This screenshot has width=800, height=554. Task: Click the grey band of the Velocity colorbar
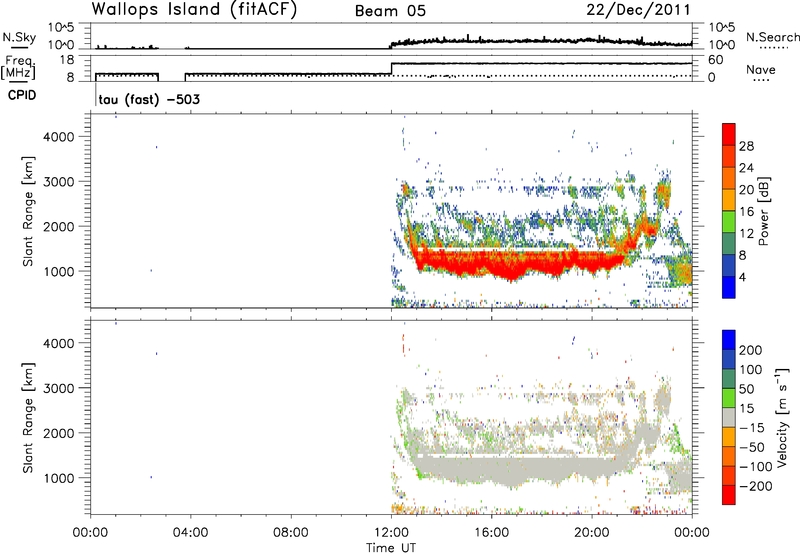point(729,417)
